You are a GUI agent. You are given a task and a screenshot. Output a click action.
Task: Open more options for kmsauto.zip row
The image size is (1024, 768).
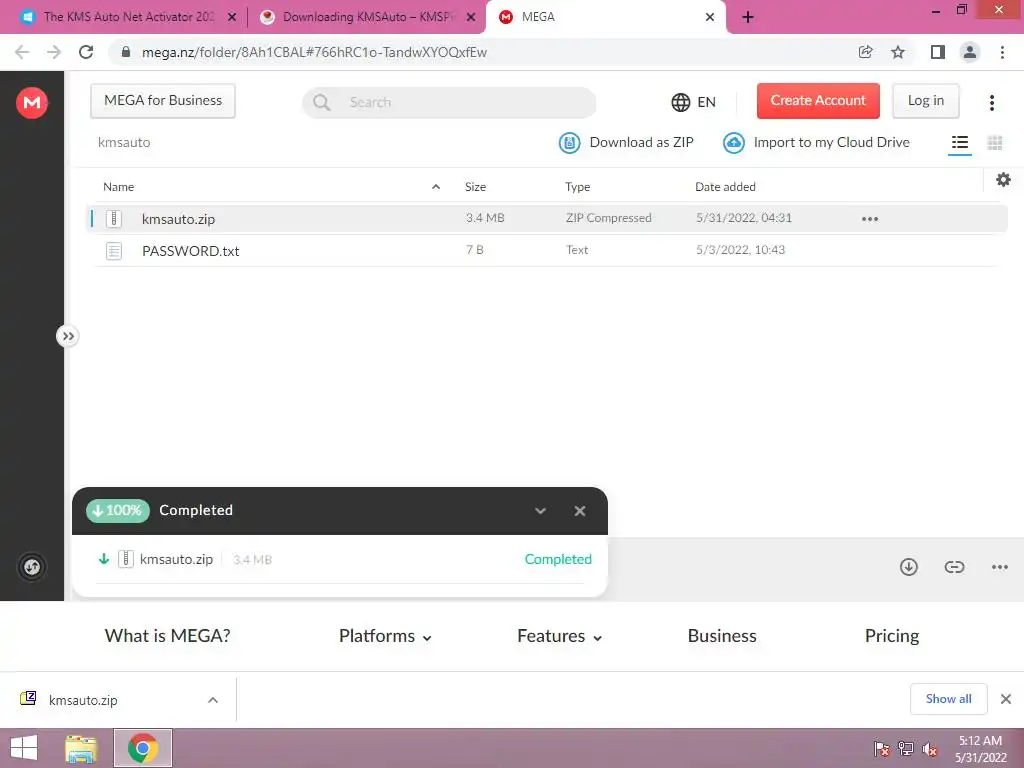(869, 219)
